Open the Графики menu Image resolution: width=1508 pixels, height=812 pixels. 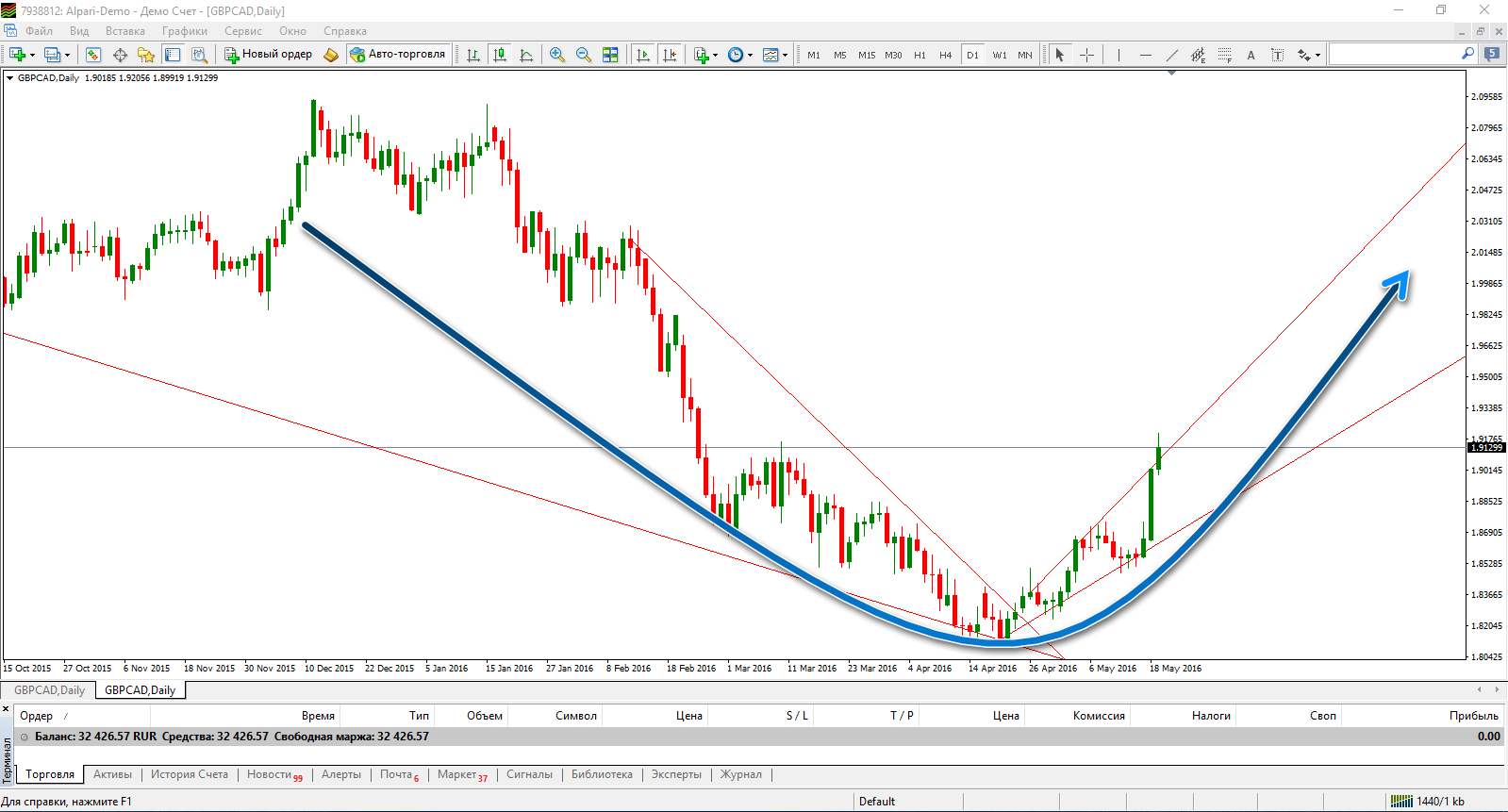coord(184,31)
